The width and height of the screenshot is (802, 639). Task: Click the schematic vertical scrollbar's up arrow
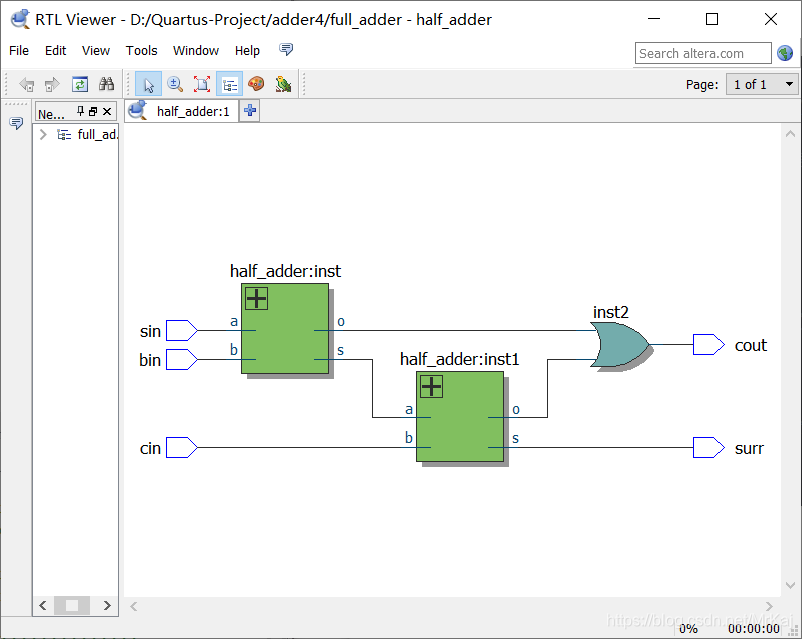point(790,134)
